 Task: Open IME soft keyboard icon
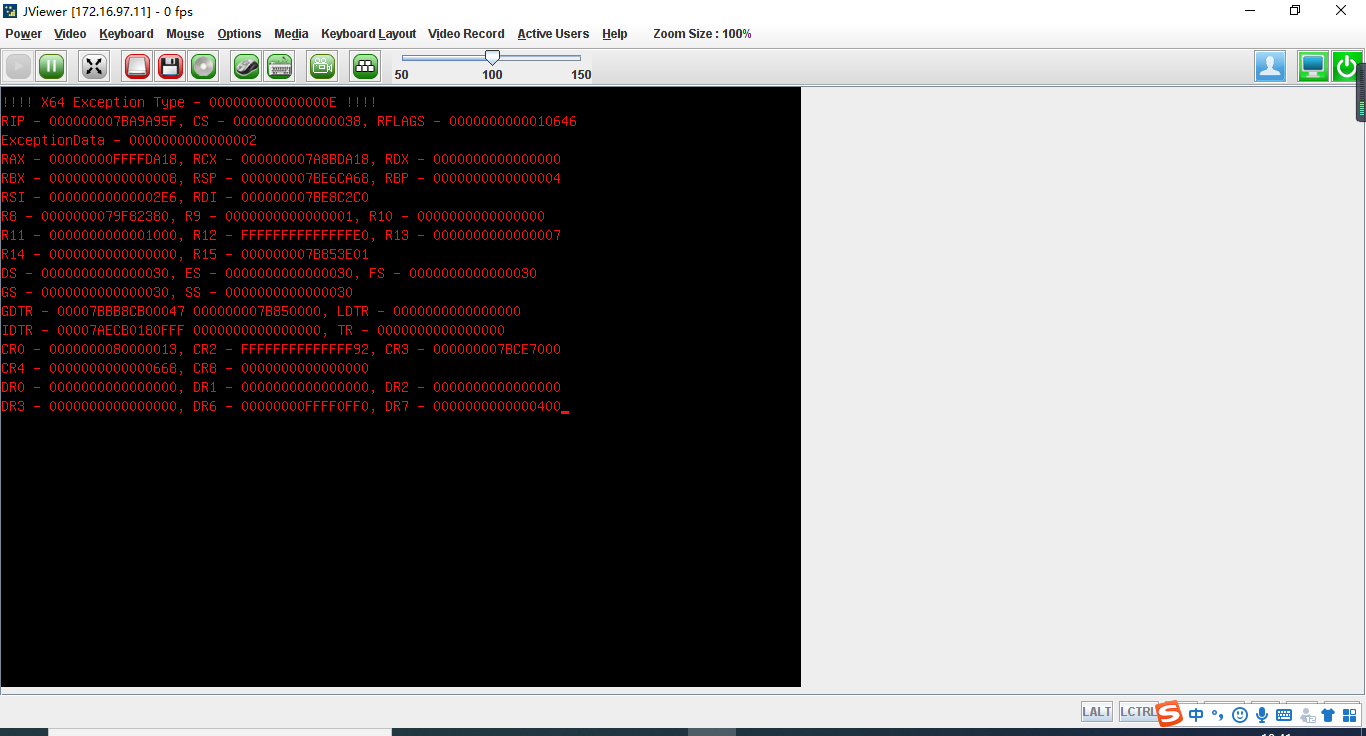point(1284,715)
